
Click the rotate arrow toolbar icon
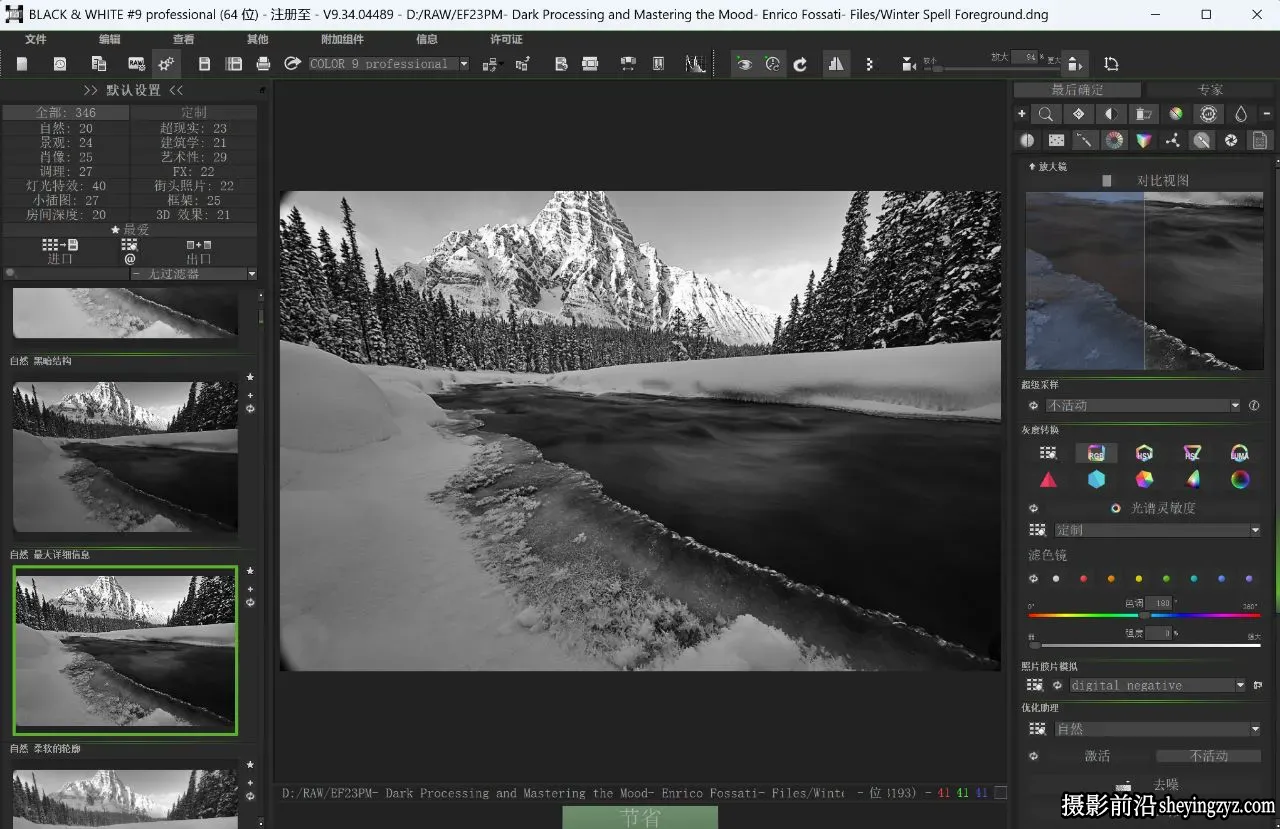pos(800,64)
